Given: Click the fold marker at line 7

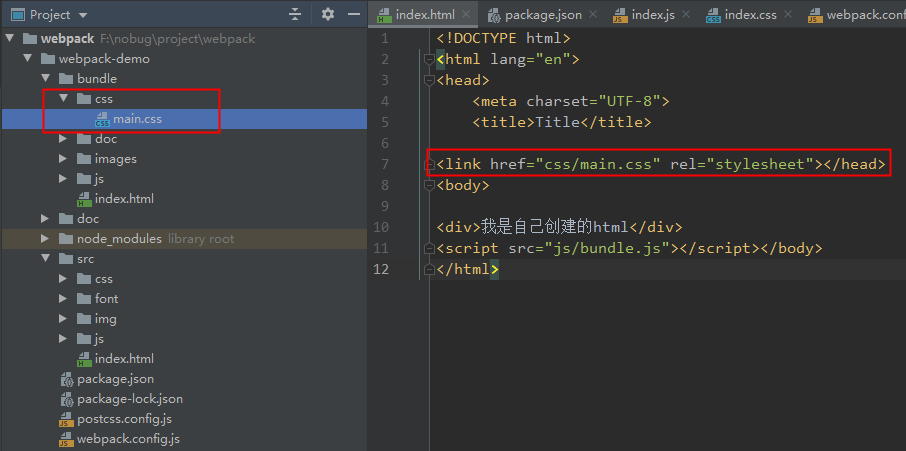Looking at the screenshot, I should pos(429,165).
